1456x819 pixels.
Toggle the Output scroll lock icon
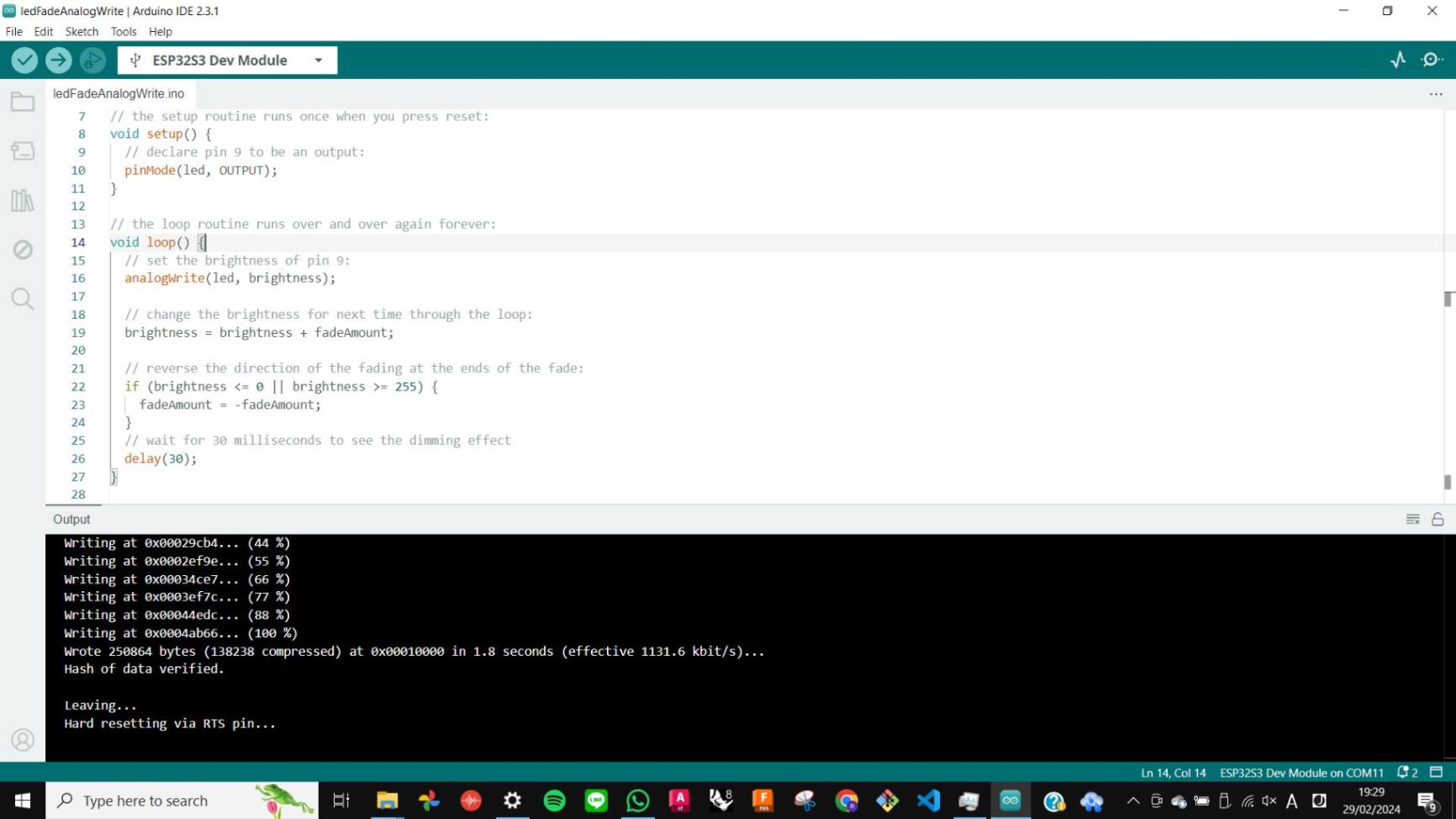(1438, 520)
